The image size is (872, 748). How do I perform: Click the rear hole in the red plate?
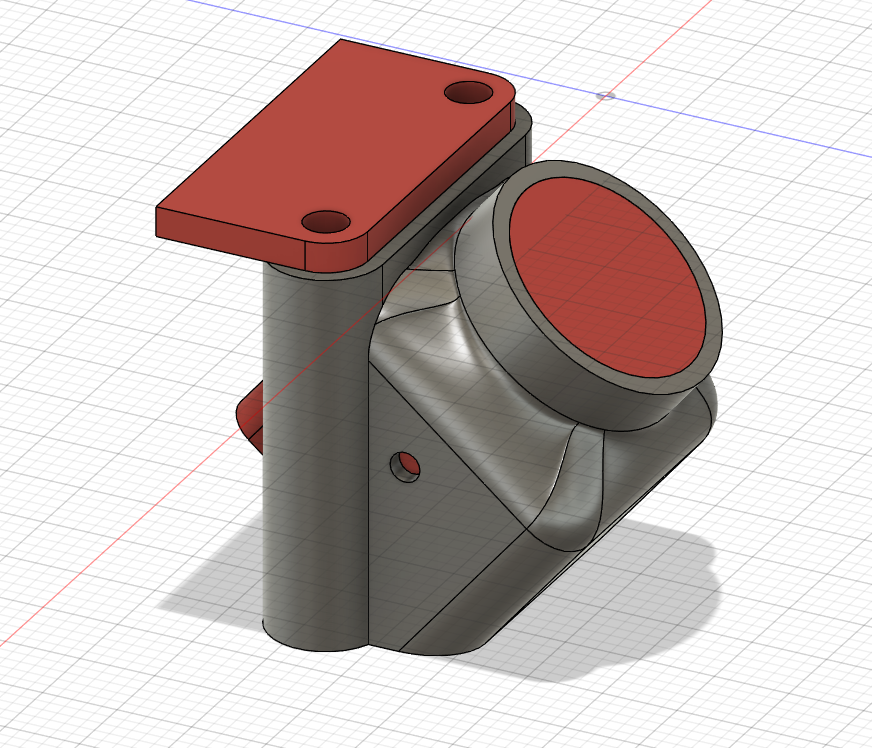click(x=470, y=92)
